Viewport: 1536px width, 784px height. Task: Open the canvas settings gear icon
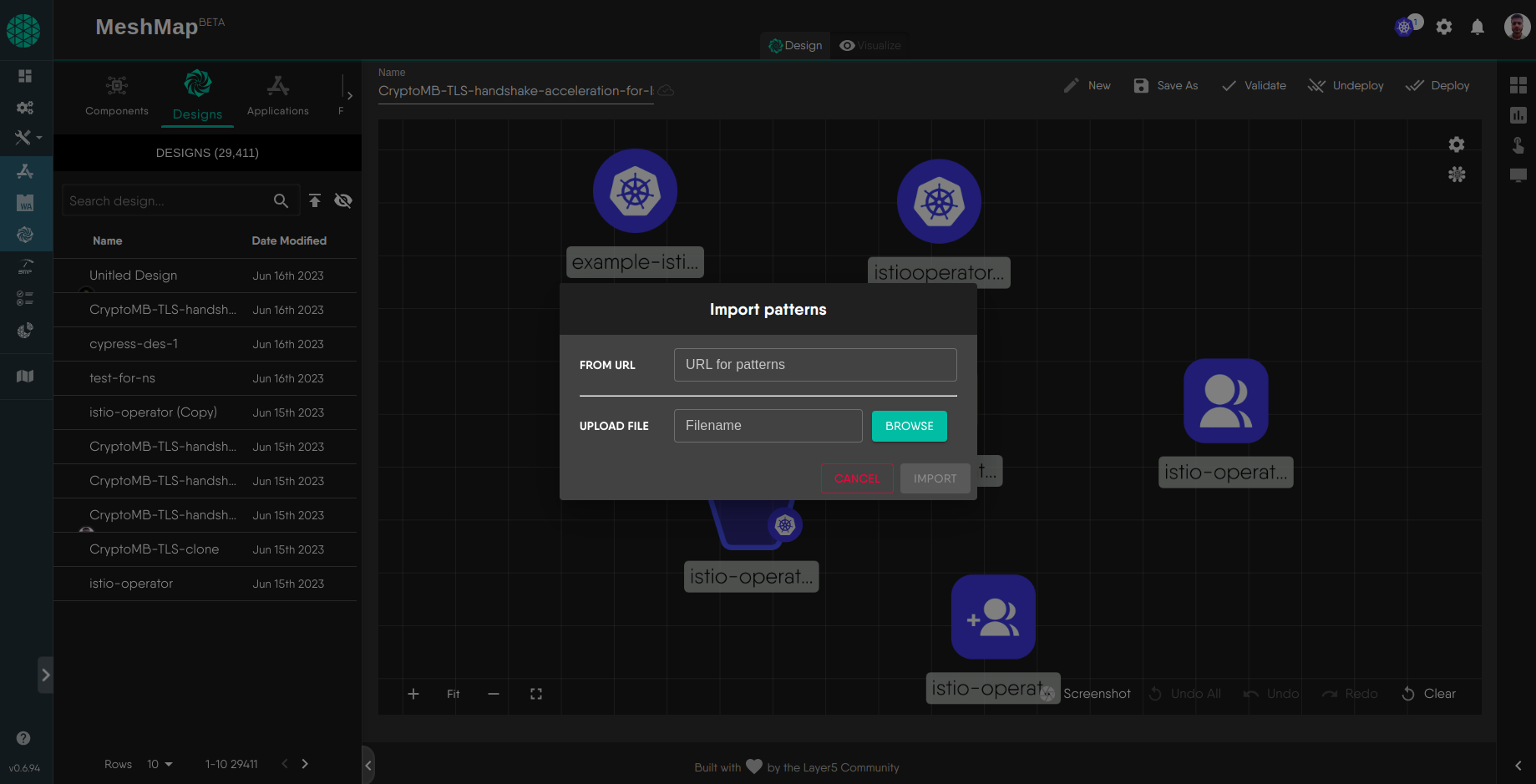1457,144
